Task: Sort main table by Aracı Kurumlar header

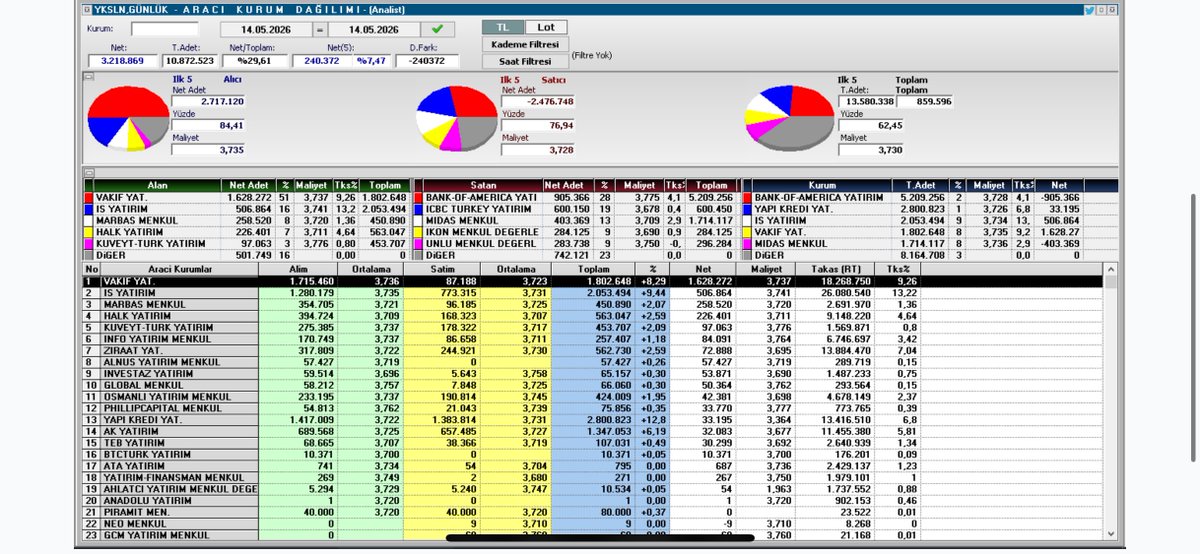Action: coord(179,270)
